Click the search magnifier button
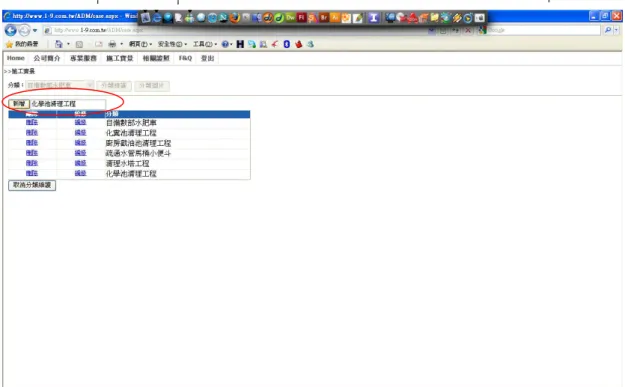The width and height of the screenshot is (625, 387). click(608, 30)
